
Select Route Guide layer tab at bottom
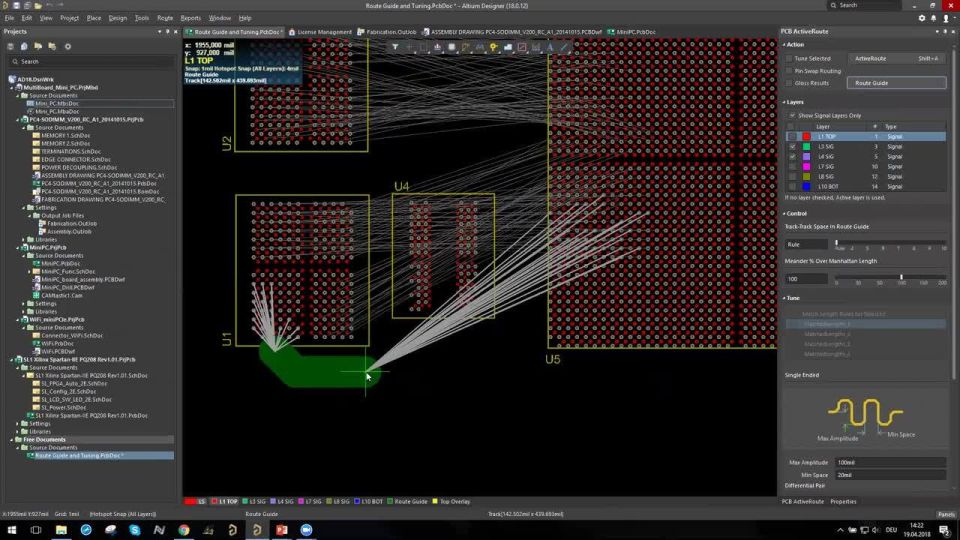coord(407,501)
